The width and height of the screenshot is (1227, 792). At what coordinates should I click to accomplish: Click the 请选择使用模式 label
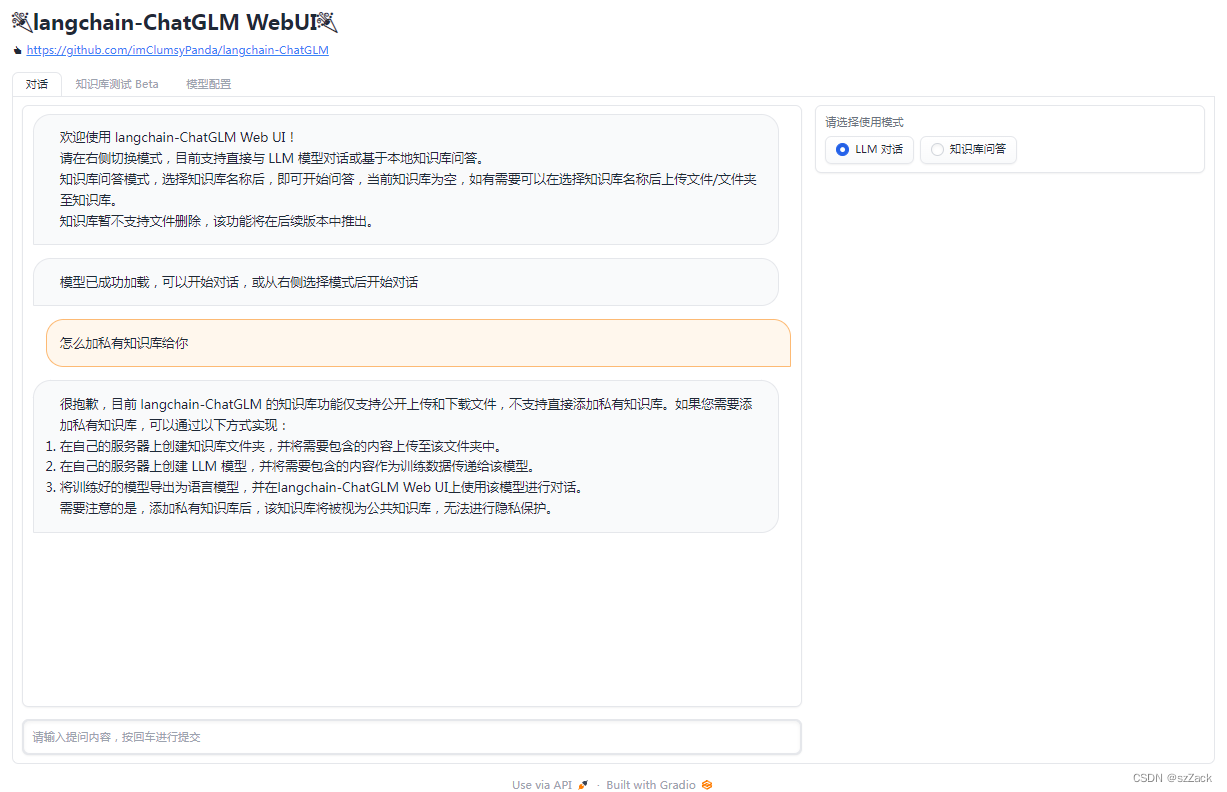coord(864,122)
